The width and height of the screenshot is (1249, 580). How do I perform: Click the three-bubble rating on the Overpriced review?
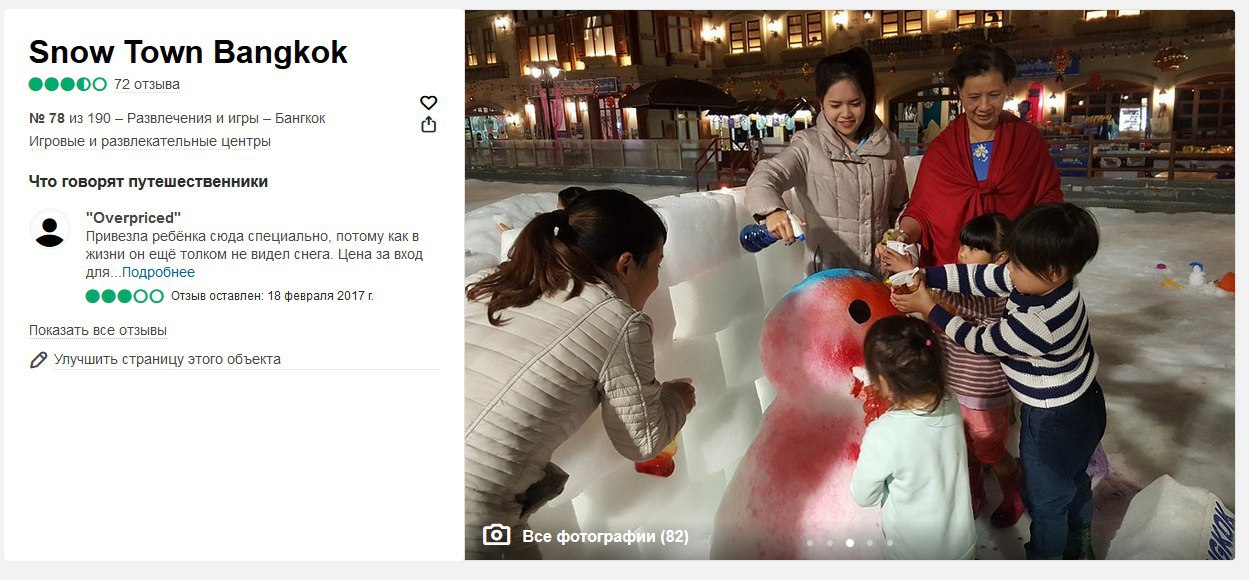tap(124, 296)
